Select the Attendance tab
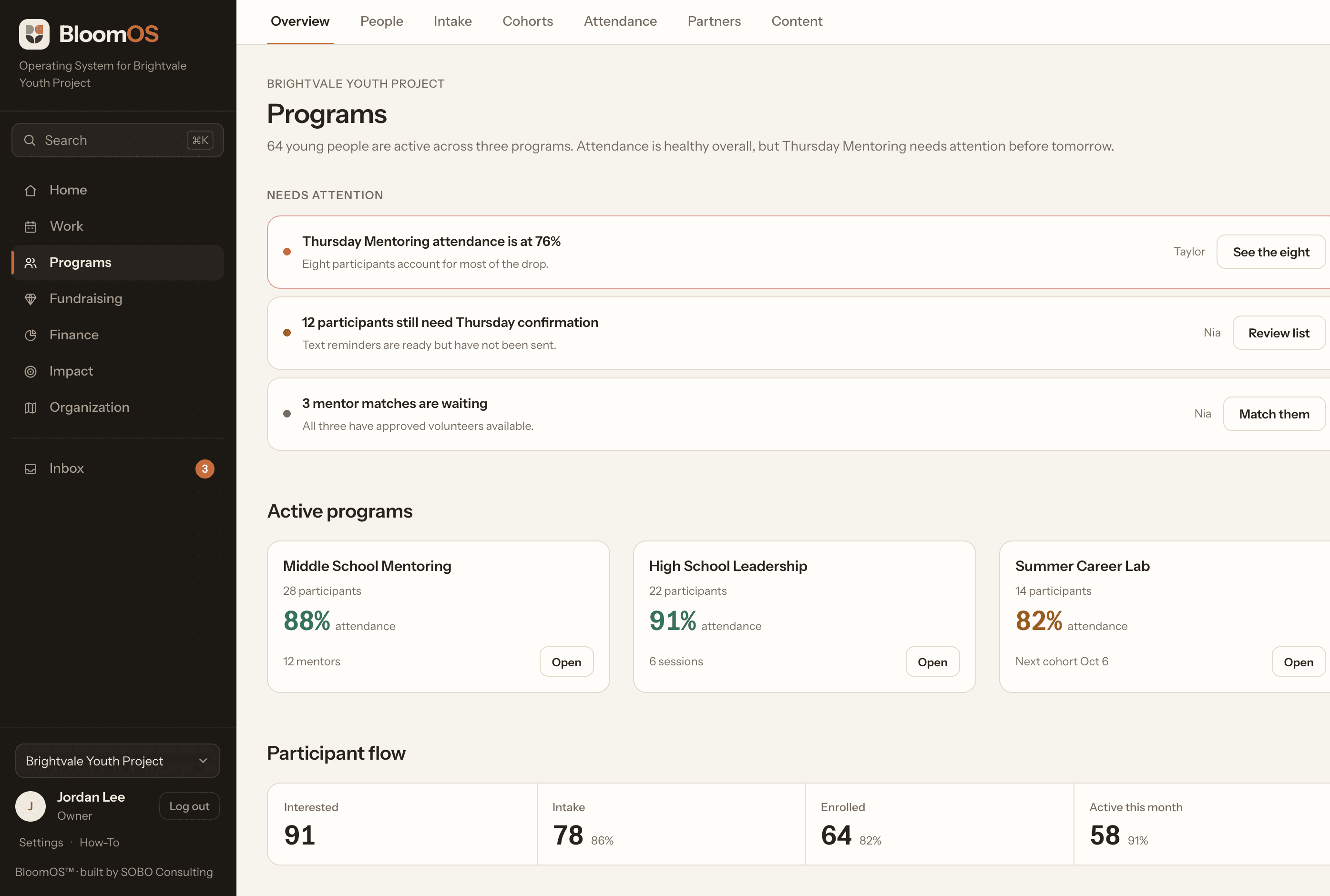The width and height of the screenshot is (1330, 896). 620,21
